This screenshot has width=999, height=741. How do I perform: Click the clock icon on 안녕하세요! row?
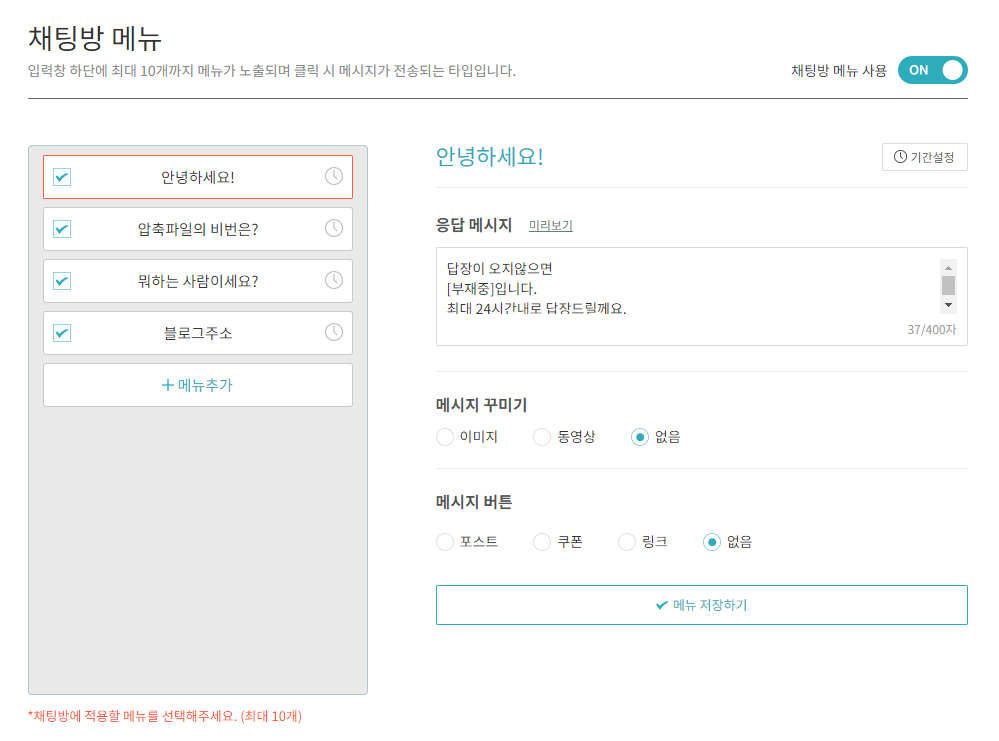pos(334,176)
